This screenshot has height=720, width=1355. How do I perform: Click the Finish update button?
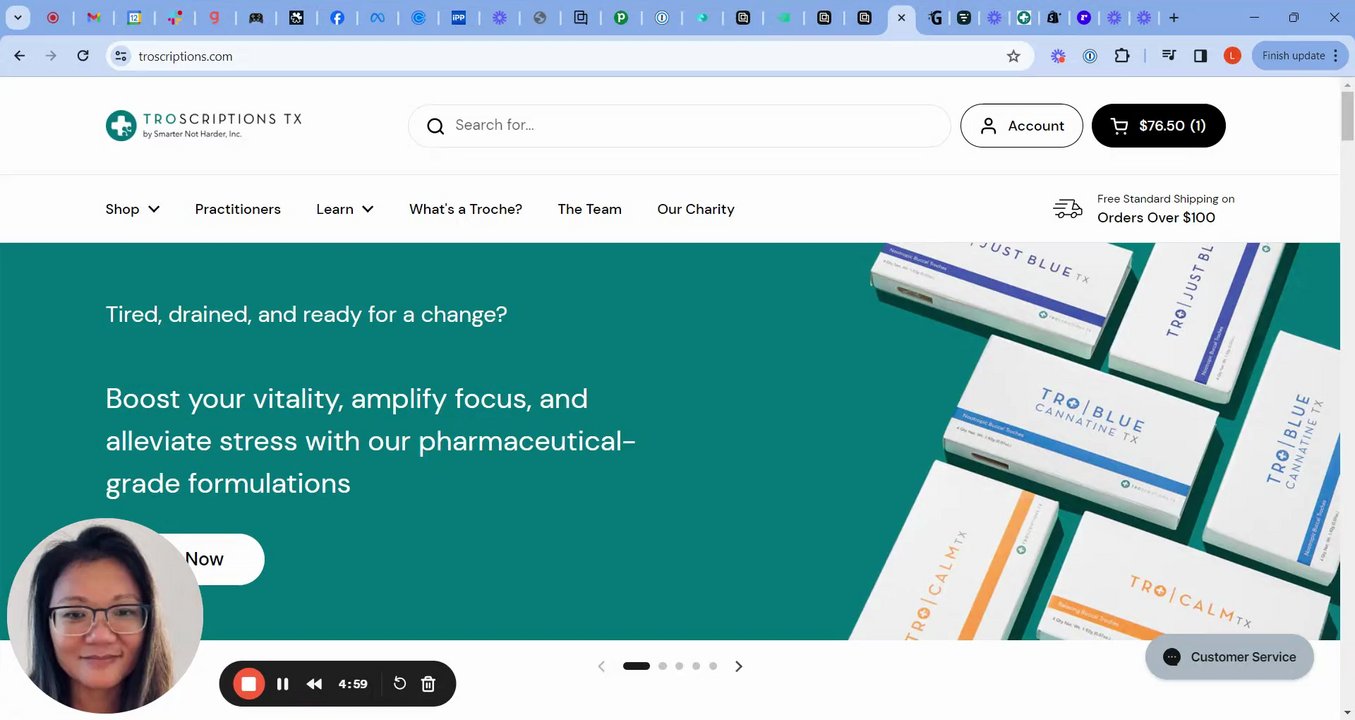pyautogui.click(x=1299, y=56)
